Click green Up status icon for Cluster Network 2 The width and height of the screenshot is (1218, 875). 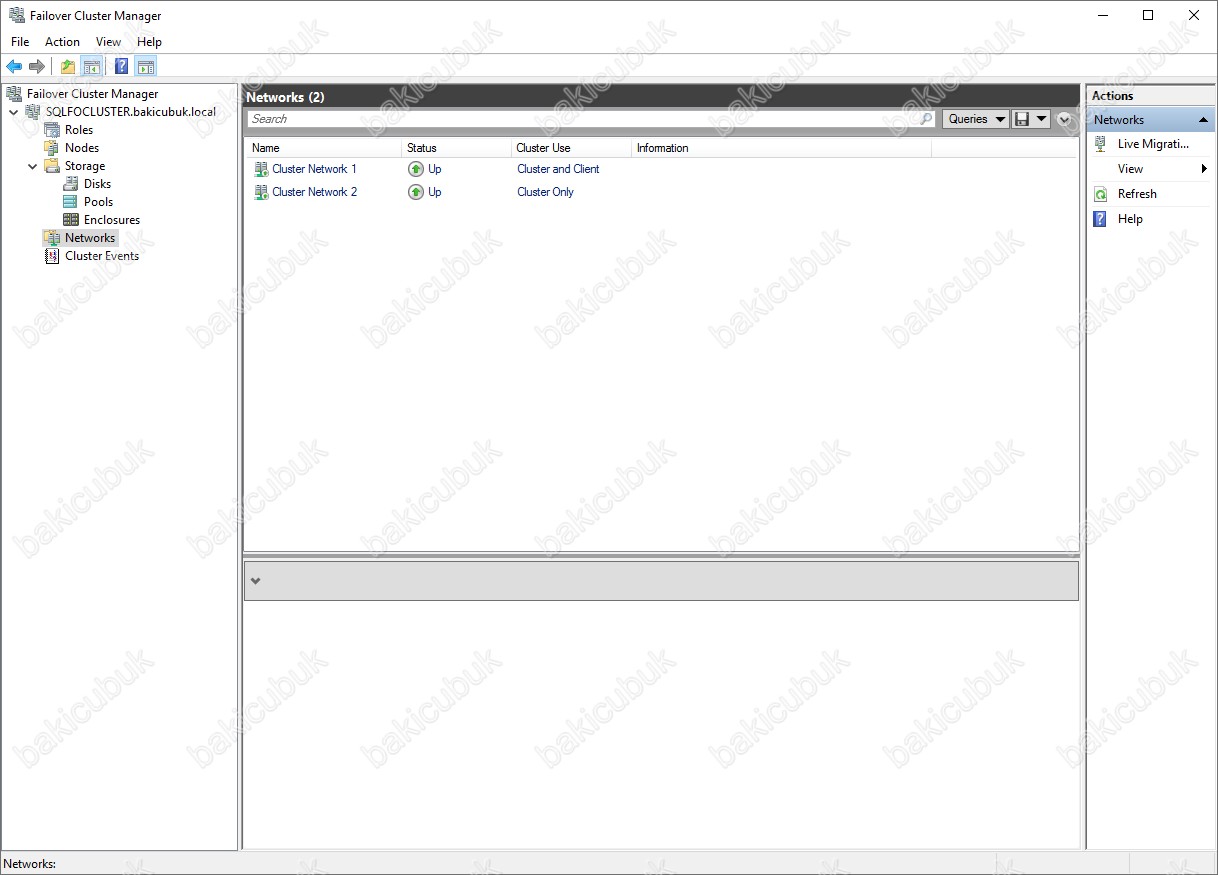[416, 192]
